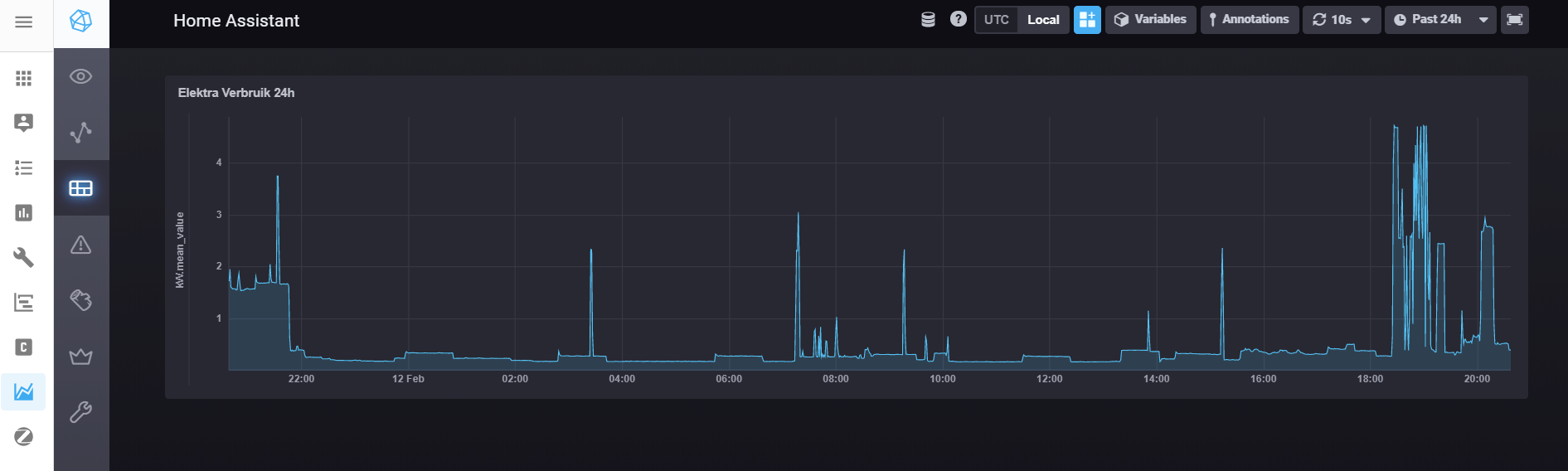The image size is (1568, 471).
Task: Toggle the Annotations button
Action: 1249,20
